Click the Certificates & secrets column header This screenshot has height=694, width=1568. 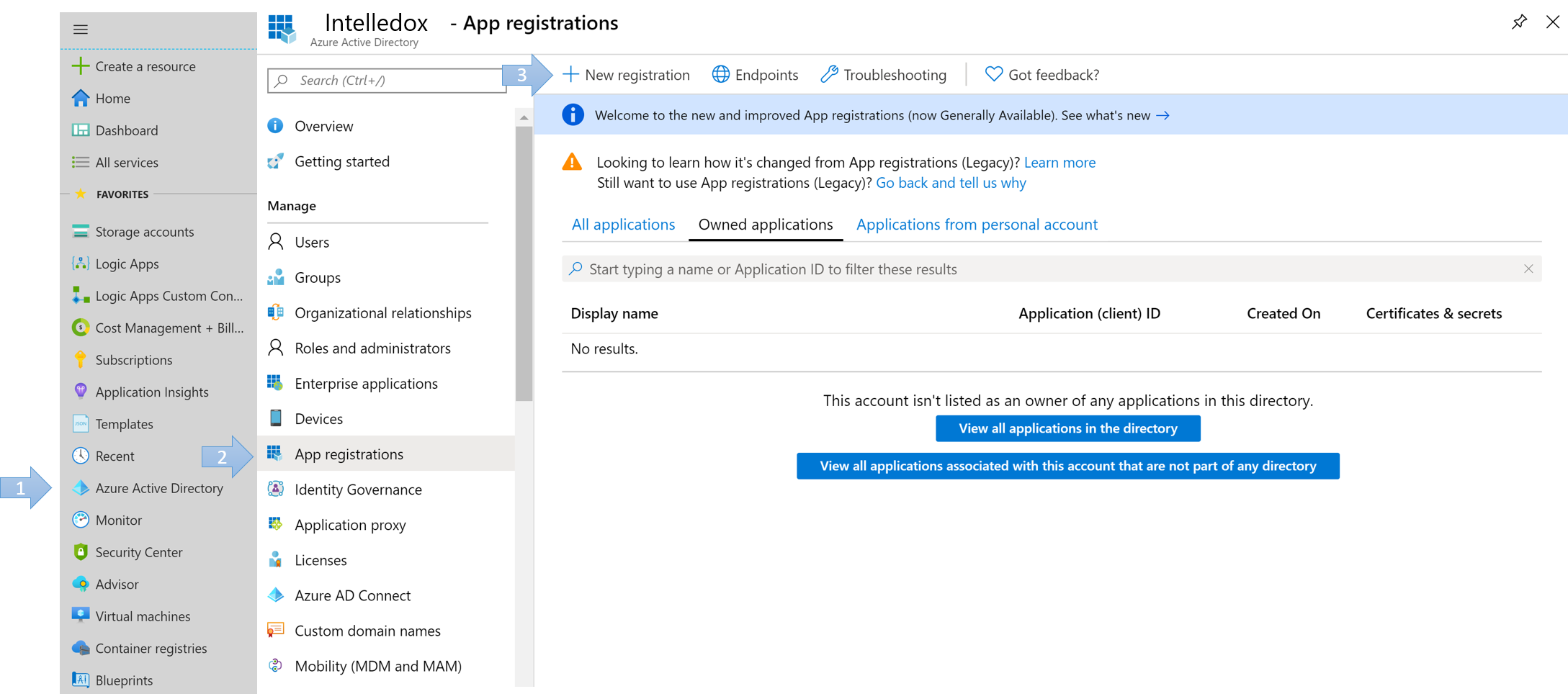tap(1433, 313)
